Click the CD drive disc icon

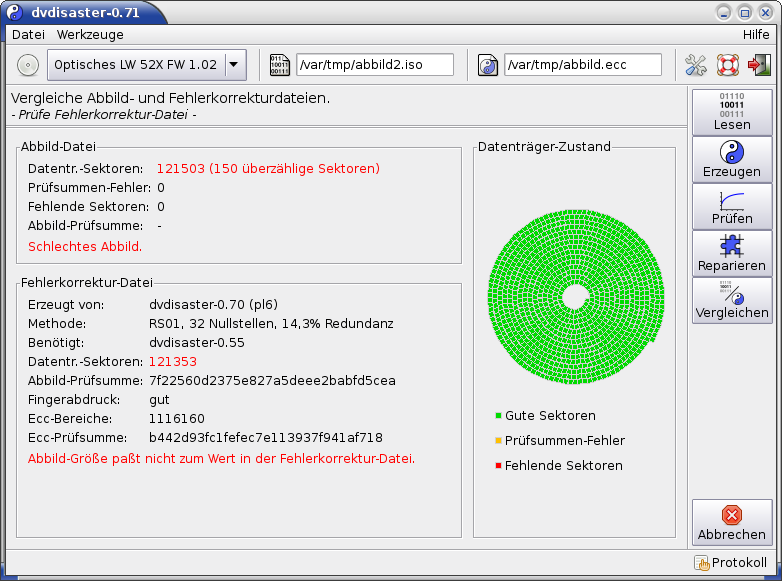(28, 65)
